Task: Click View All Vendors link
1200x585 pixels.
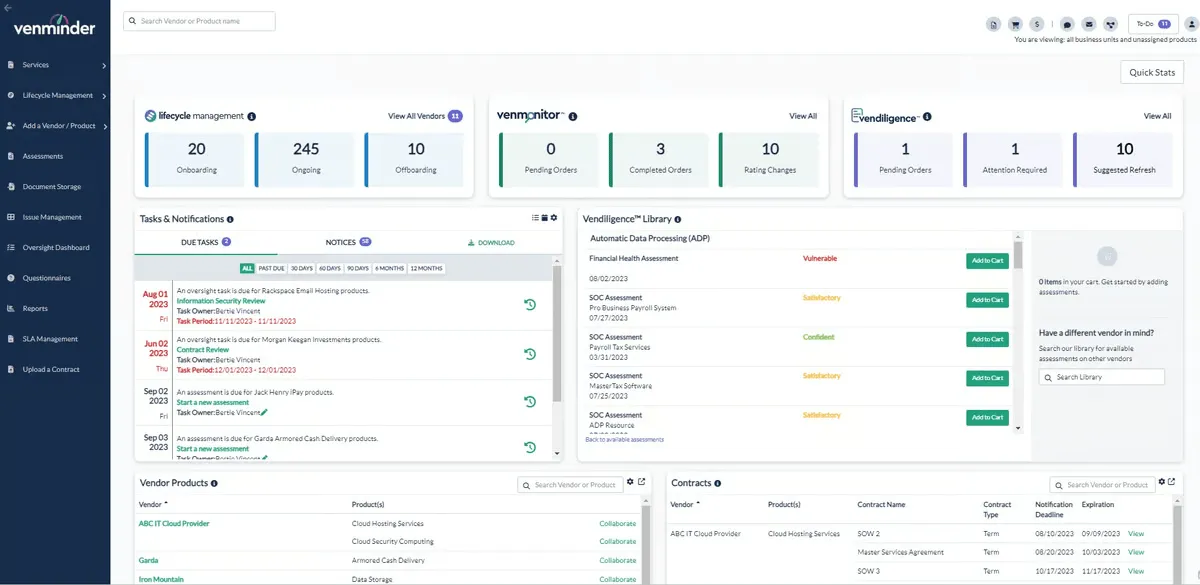Action: point(416,116)
